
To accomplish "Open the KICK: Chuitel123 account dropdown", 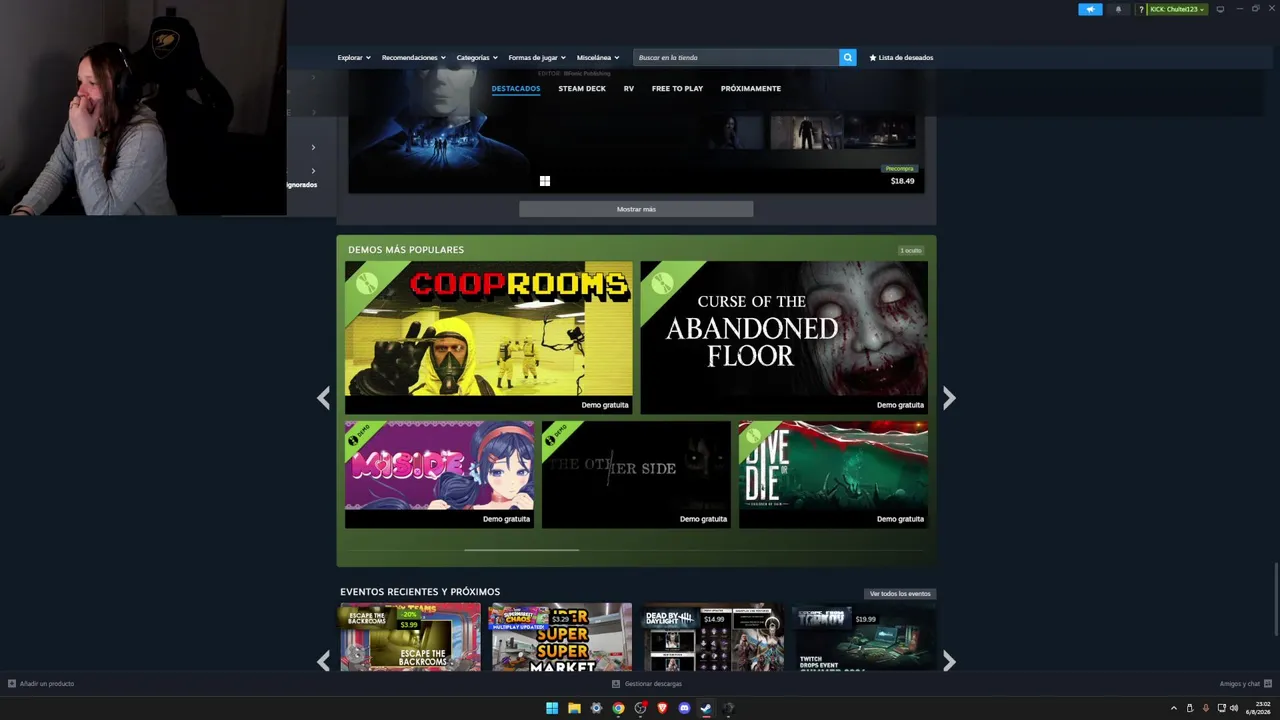I will tap(1177, 9).
